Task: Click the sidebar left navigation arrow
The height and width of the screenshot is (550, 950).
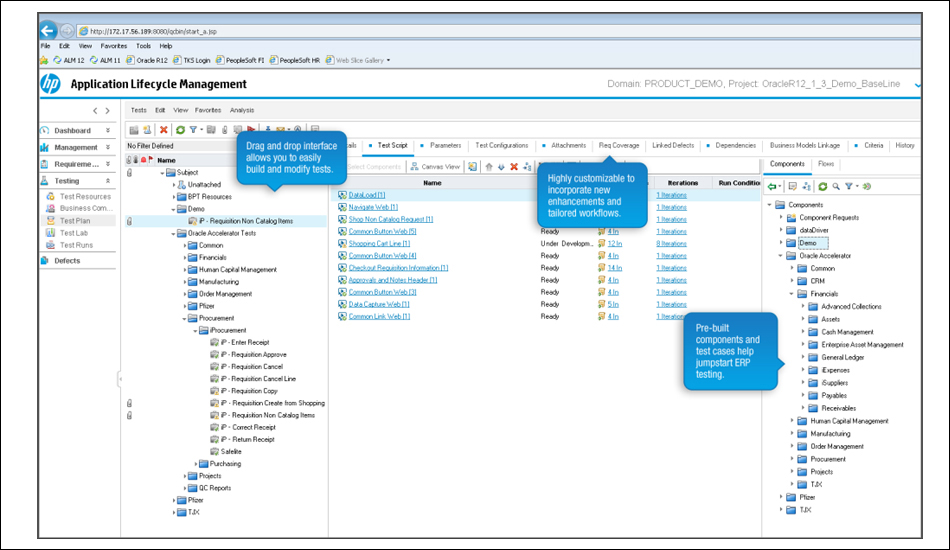Action: point(95,111)
